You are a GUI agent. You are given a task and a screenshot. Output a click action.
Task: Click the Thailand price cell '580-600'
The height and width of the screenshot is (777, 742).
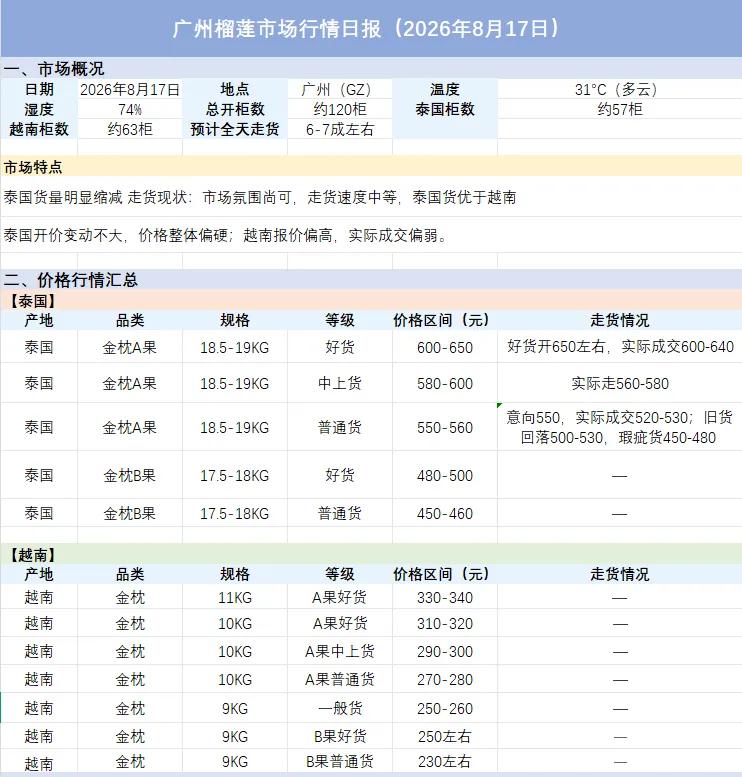pos(445,384)
